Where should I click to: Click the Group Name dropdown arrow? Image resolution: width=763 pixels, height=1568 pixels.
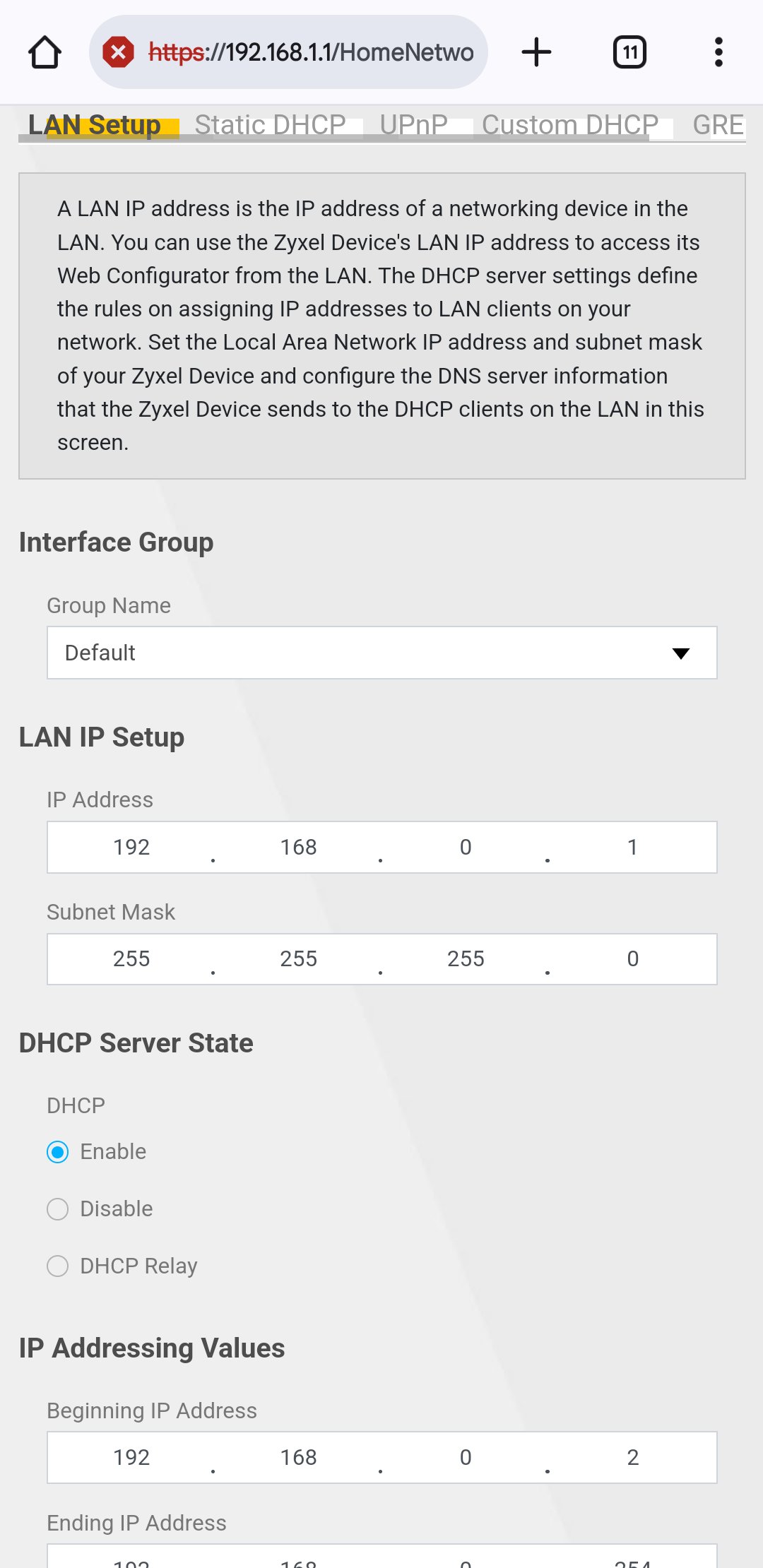point(681,653)
